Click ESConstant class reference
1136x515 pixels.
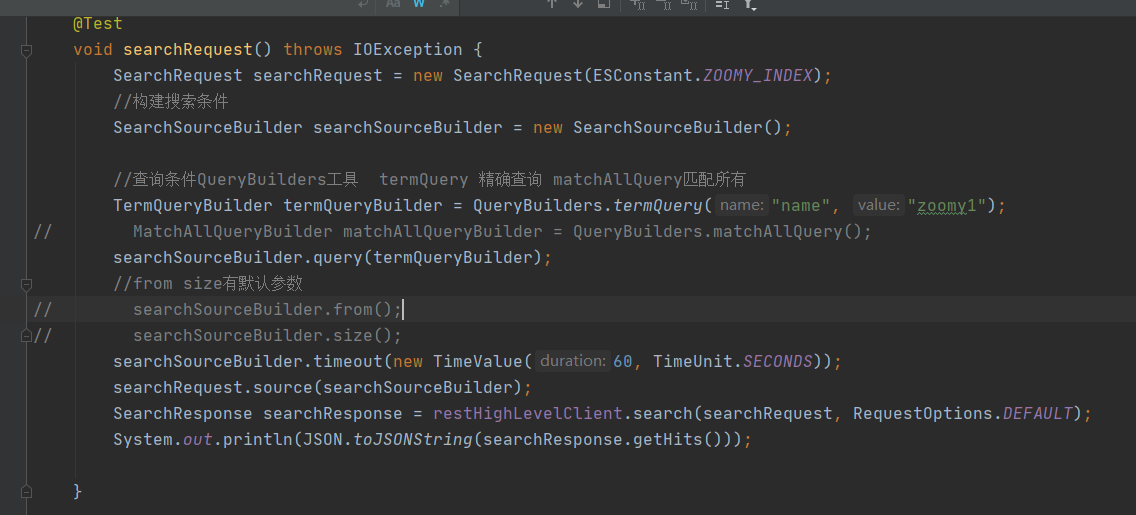pos(643,75)
